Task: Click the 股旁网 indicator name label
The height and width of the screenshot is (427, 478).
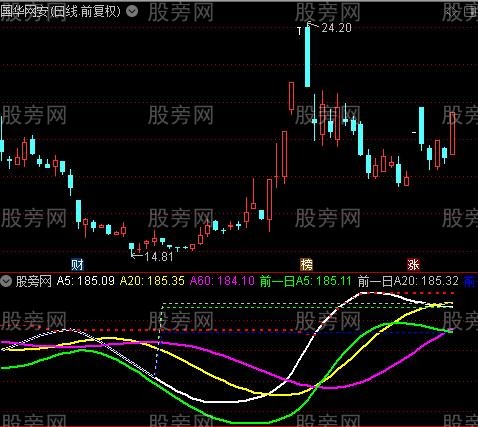Action: [34, 281]
